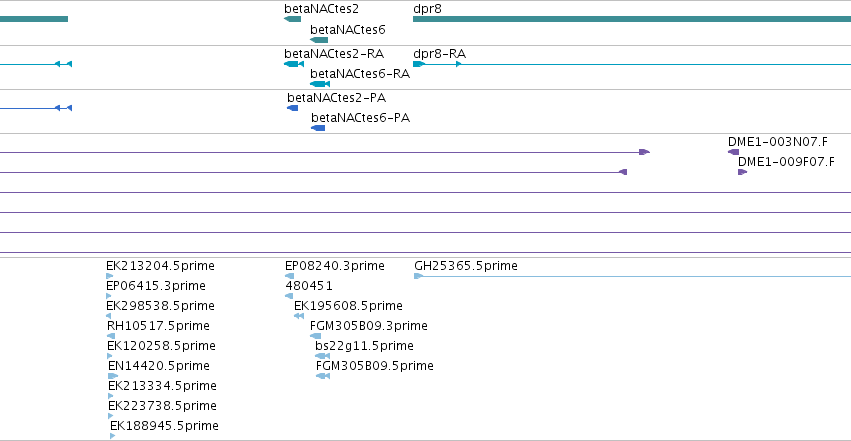This screenshot has width=851, height=441.
Task: Click the FGM305B09.3prime feature label
Action: [369, 326]
